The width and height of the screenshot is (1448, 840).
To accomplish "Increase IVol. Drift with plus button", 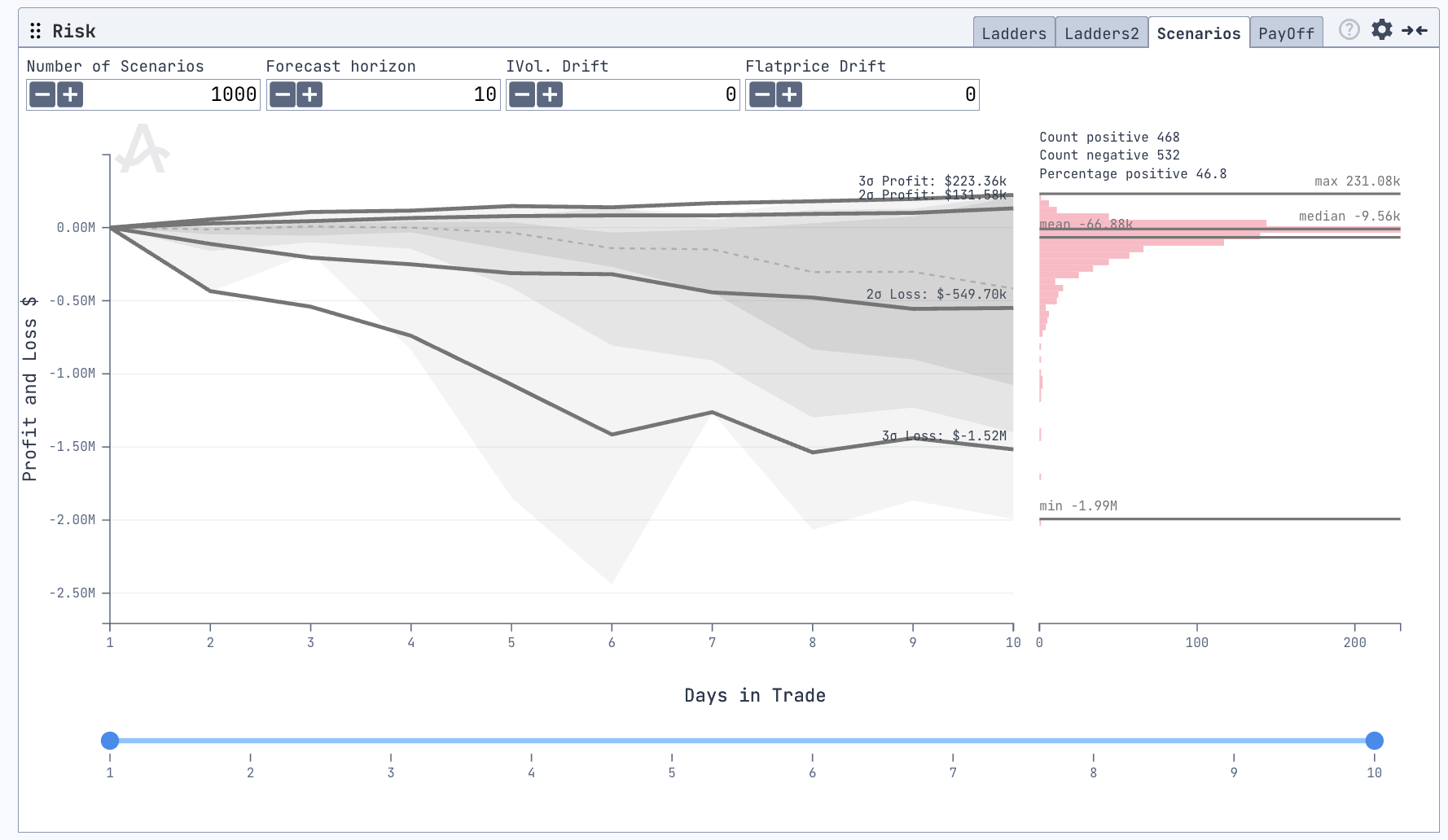I will [x=550, y=95].
